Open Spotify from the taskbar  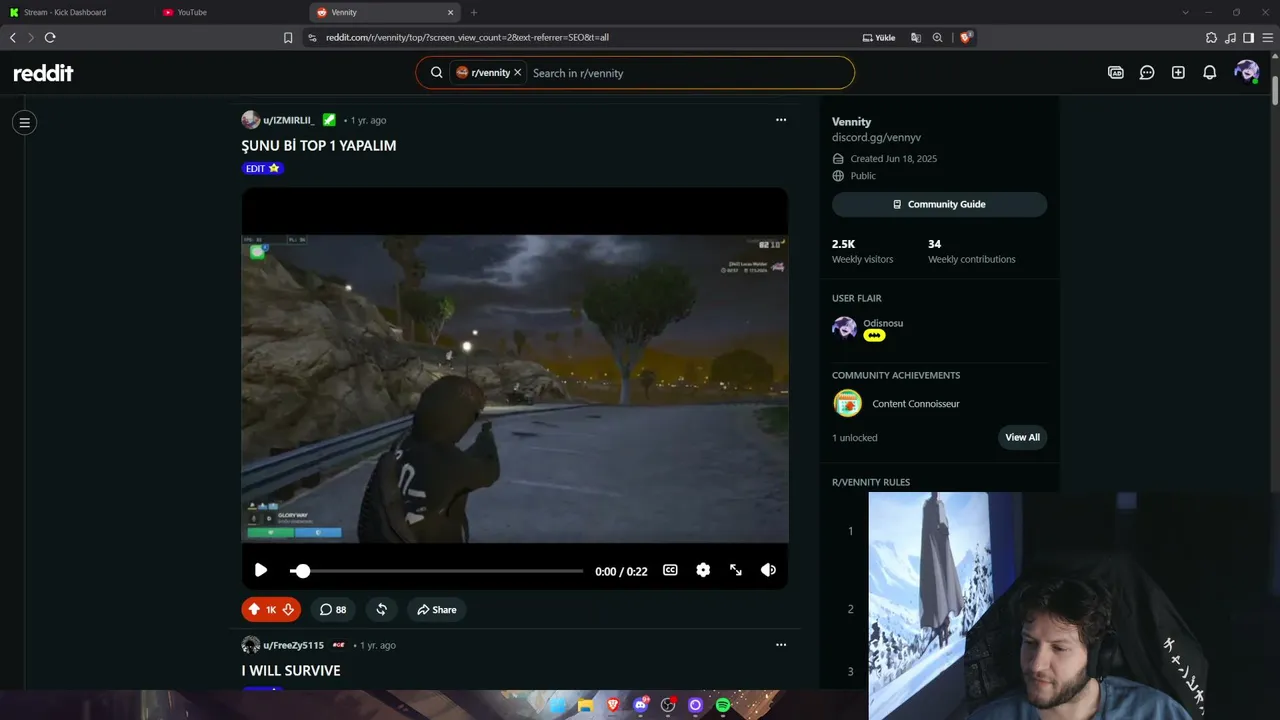(x=723, y=705)
